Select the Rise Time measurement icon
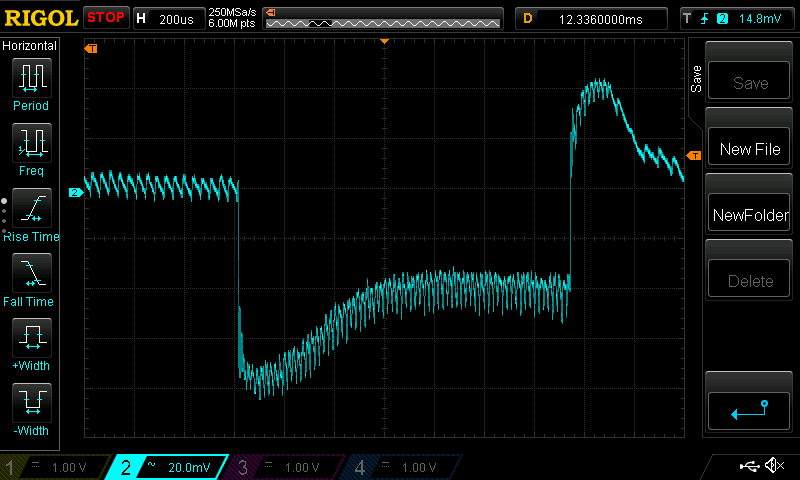Viewport: 800px width, 480px height. 32,208
